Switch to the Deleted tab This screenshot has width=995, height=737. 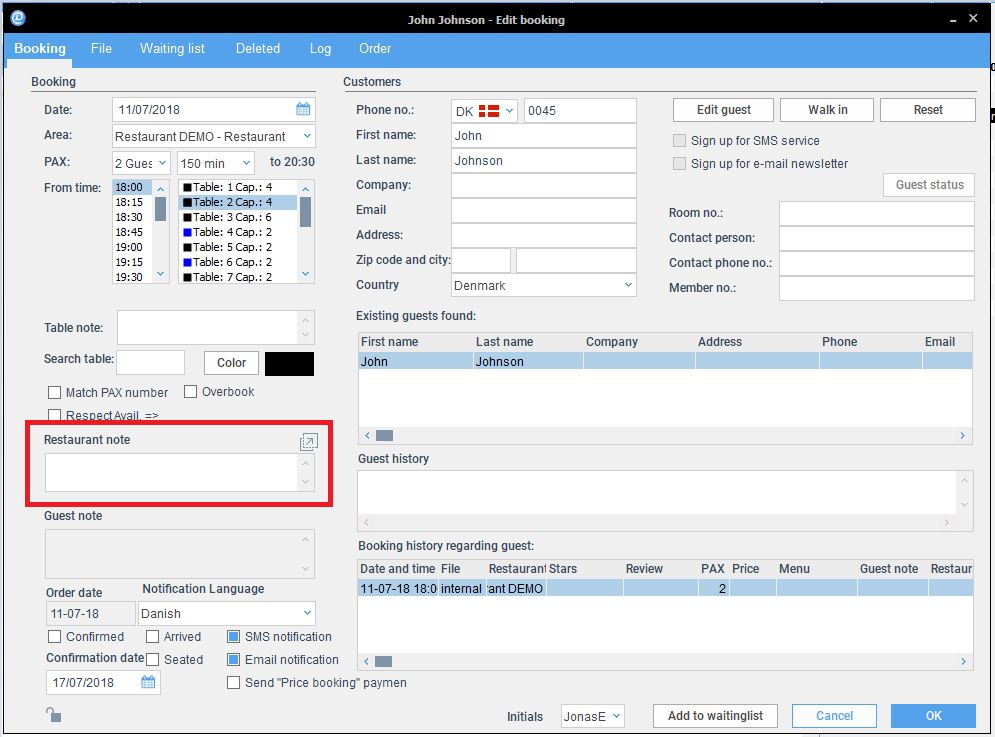258,49
